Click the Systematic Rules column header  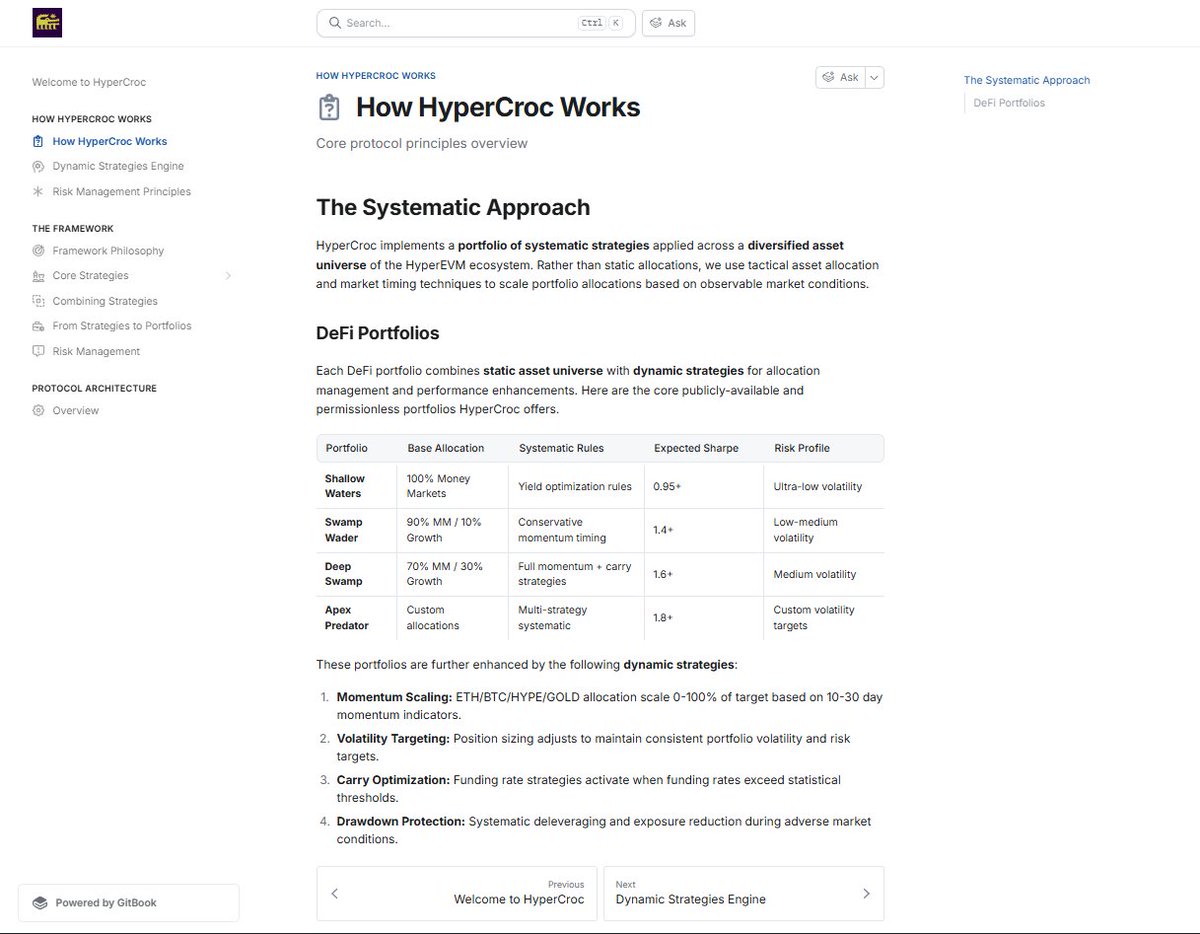pos(561,448)
